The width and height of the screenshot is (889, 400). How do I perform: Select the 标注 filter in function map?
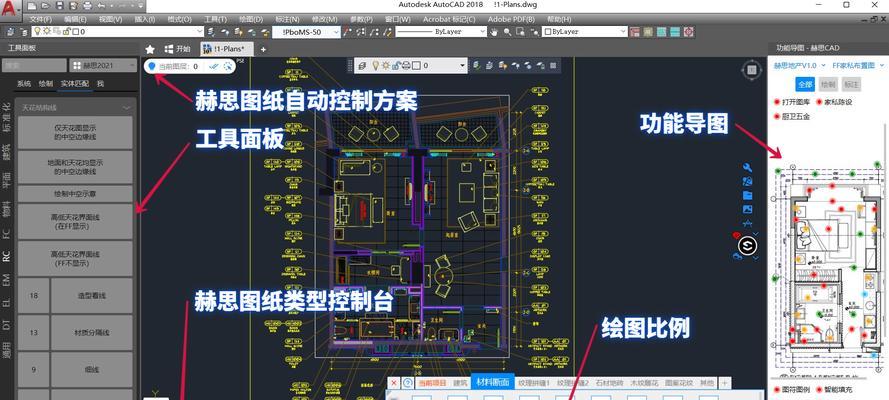click(851, 84)
